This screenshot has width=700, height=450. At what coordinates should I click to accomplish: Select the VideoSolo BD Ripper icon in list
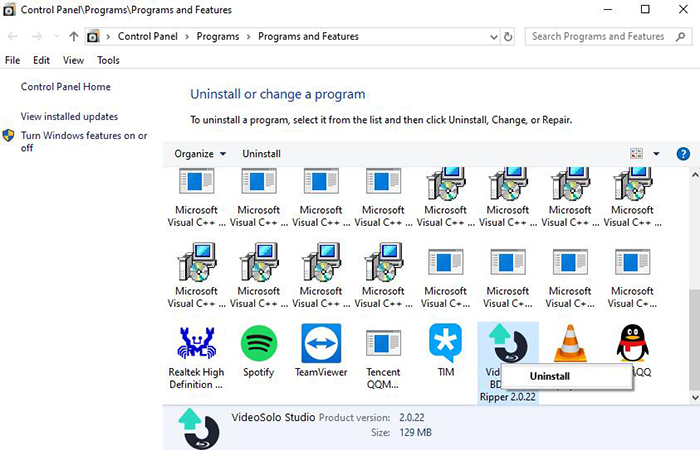(508, 343)
